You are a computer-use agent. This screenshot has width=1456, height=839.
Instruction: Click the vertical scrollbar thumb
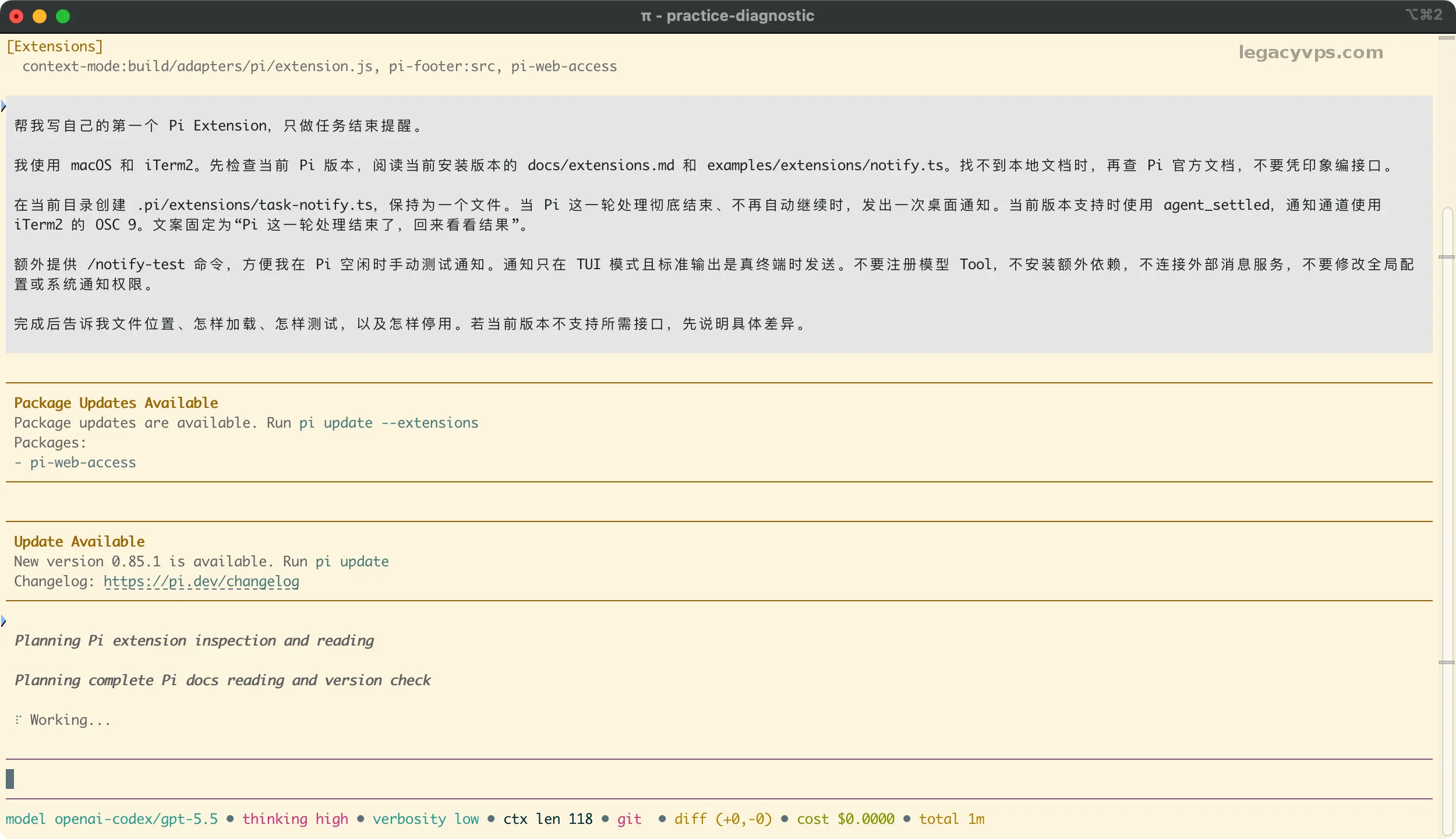coord(1448,521)
